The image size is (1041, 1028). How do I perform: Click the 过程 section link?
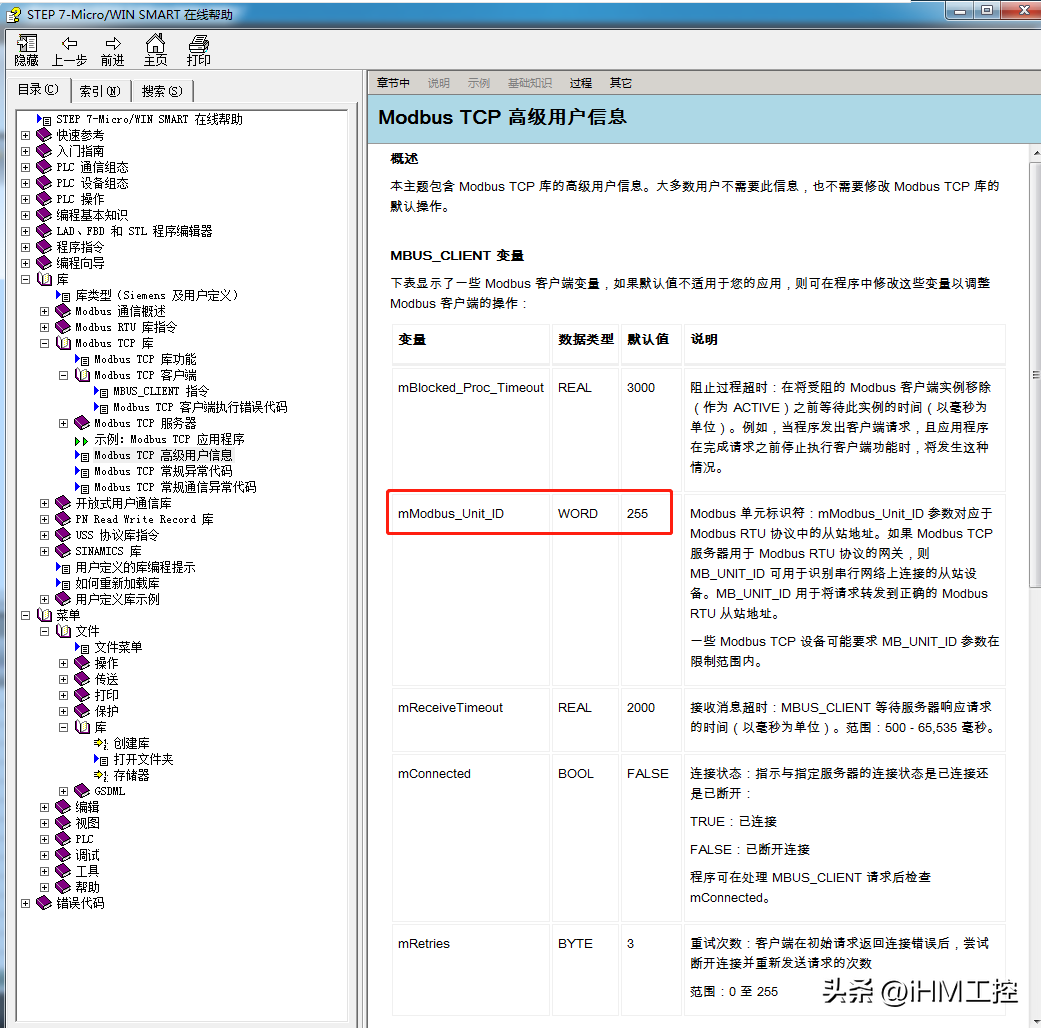click(581, 83)
